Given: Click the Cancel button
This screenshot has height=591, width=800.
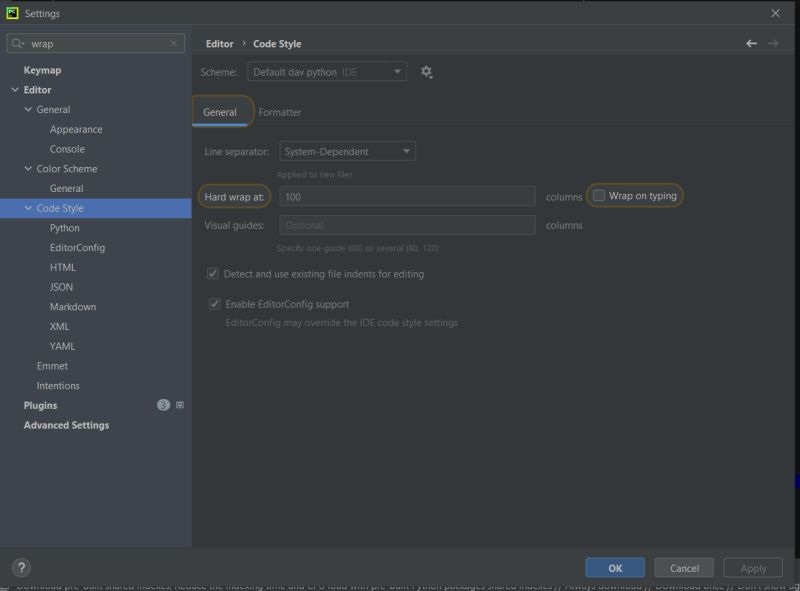Looking at the screenshot, I should tap(684, 567).
